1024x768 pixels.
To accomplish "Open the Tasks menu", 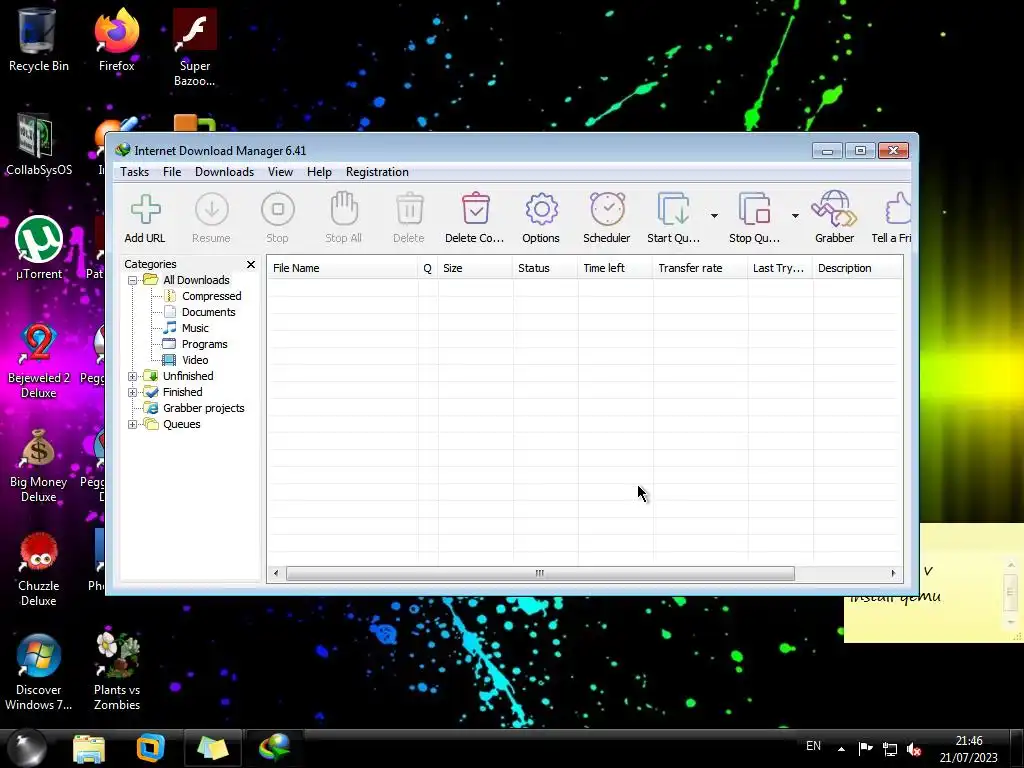I will (135, 172).
